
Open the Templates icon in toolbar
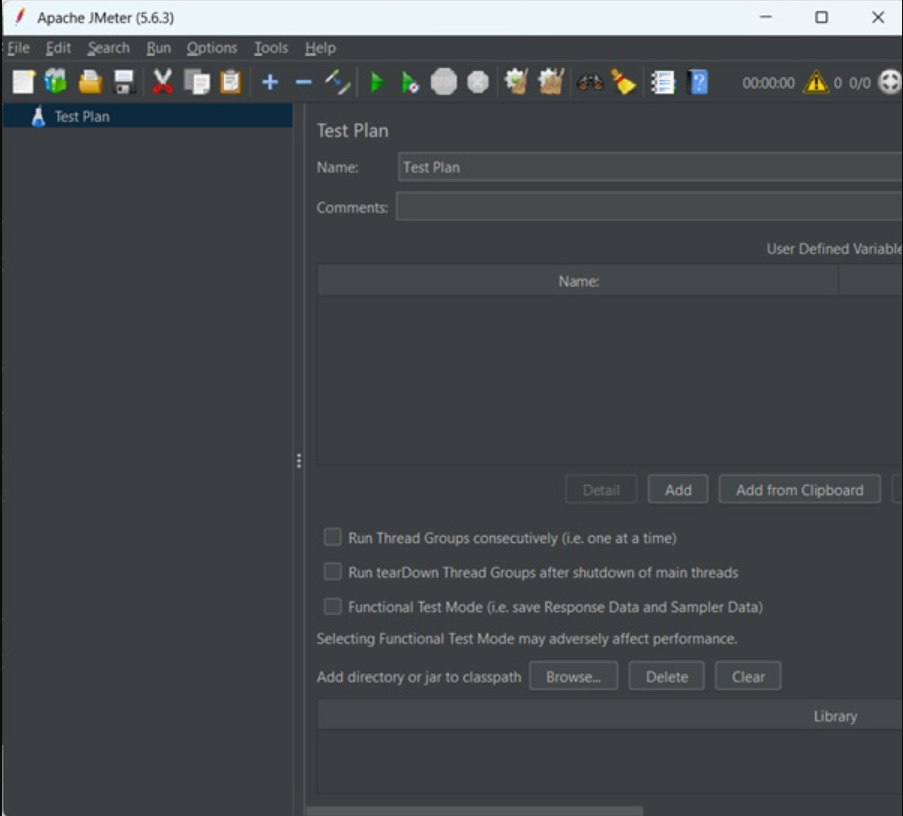pyautogui.click(x=56, y=82)
